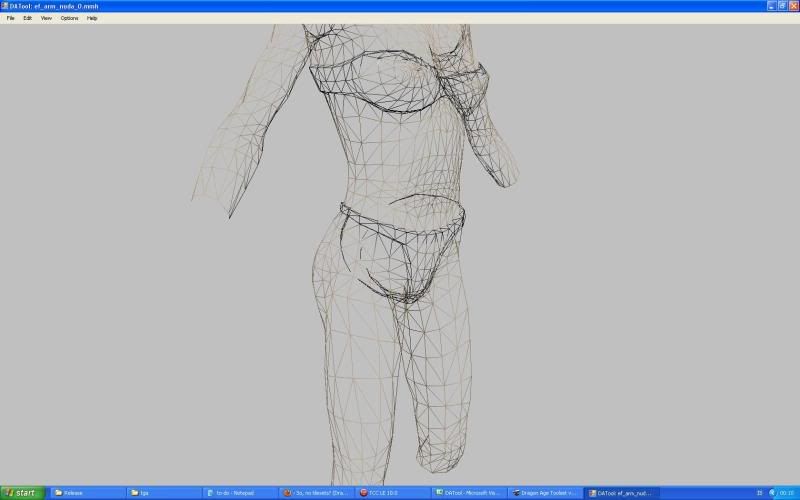Screen dimensions: 800x500
Task: Switch to the Firefox browser taskbar item
Action: 315,493
